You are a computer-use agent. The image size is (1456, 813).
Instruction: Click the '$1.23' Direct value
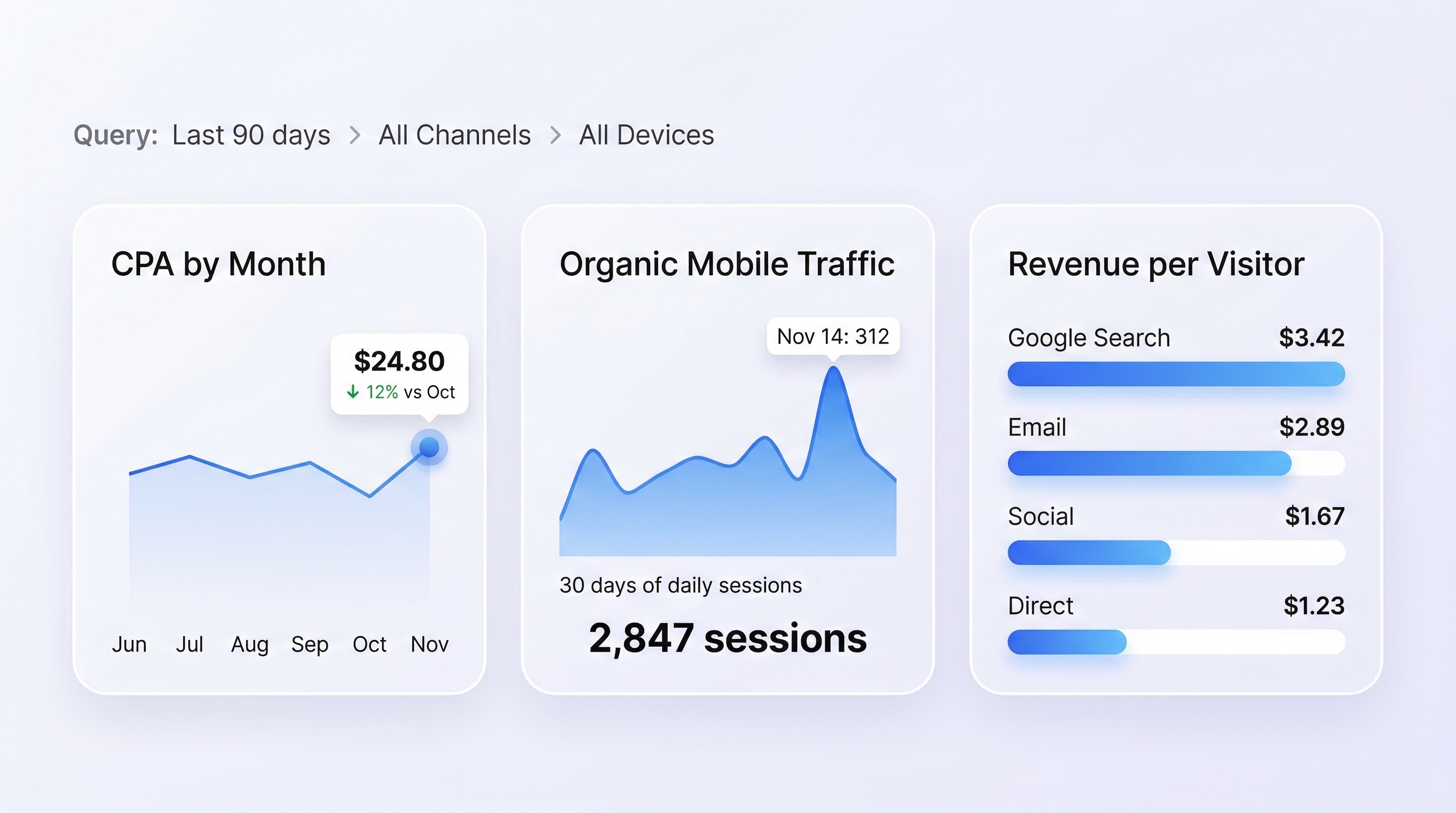click(1314, 606)
